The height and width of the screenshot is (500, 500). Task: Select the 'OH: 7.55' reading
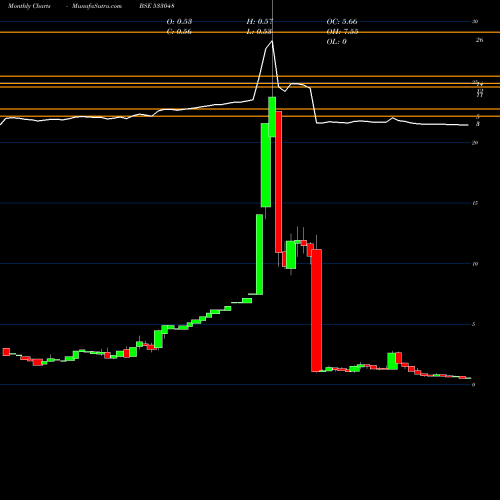(x=342, y=31)
